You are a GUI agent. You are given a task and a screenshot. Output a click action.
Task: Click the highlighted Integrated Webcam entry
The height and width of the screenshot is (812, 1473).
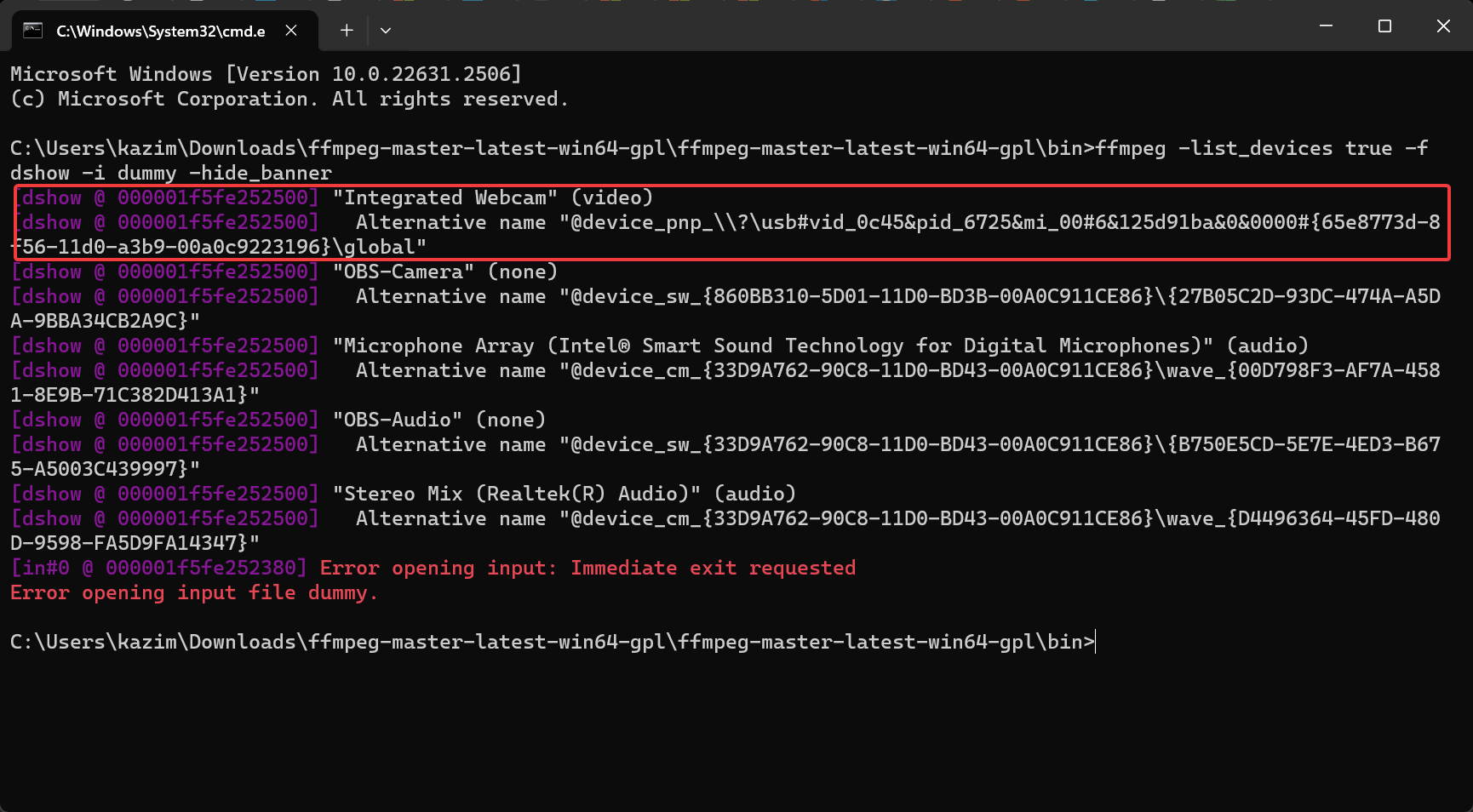[x=494, y=197]
